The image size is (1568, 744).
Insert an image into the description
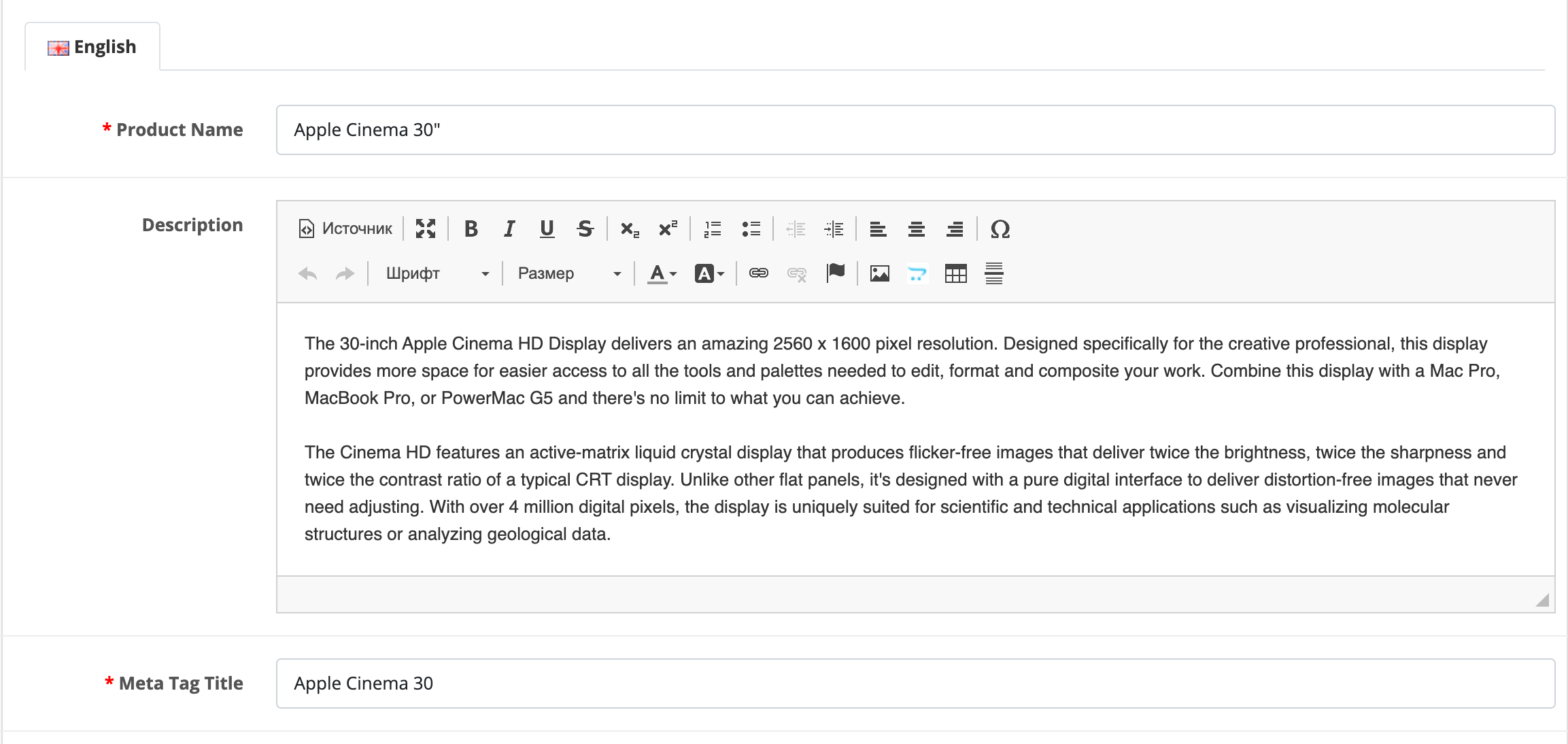880,273
